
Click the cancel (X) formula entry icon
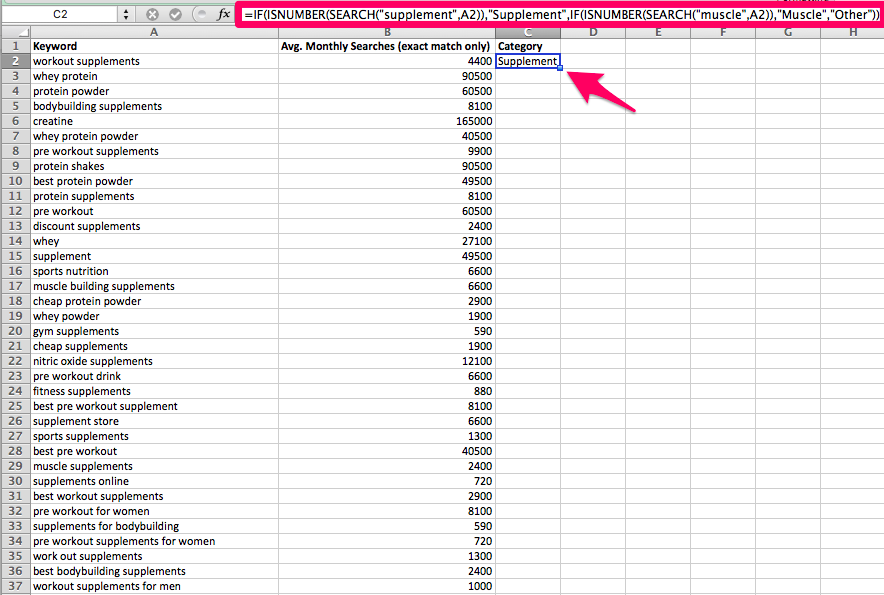pyautogui.click(x=153, y=15)
